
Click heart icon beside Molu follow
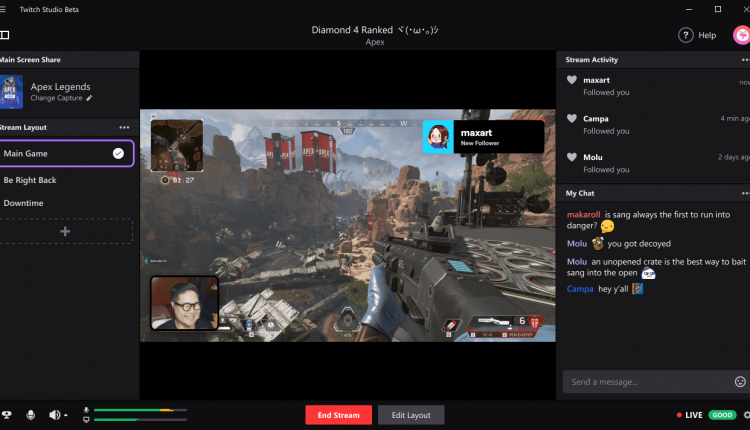[x=572, y=157]
